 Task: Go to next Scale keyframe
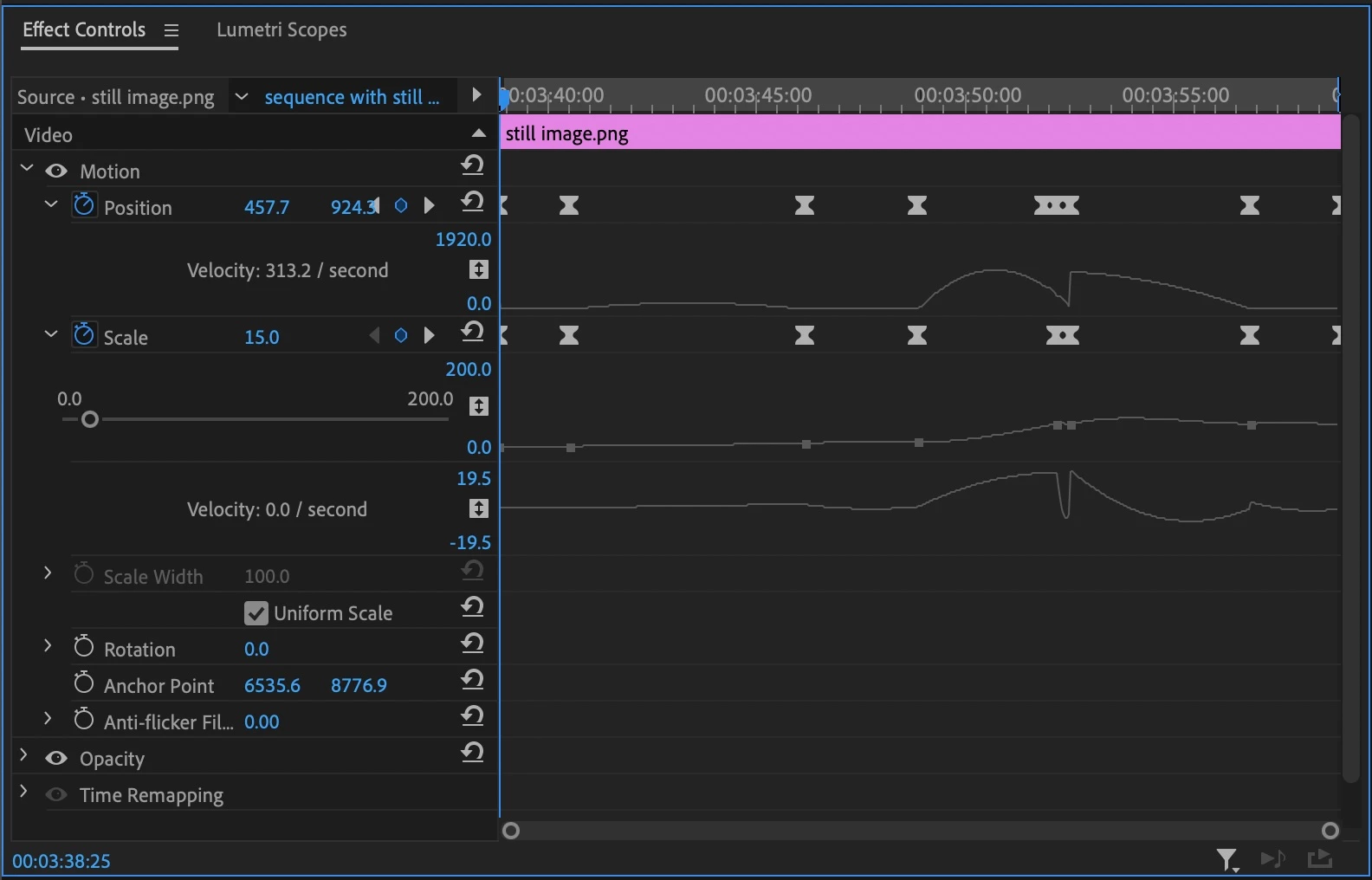pos(429,336)
